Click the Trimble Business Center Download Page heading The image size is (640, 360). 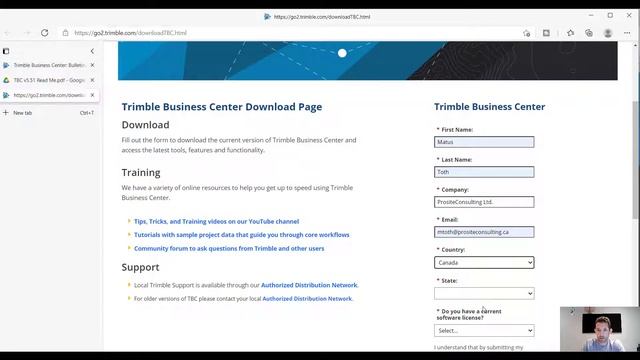pos(222,107)
